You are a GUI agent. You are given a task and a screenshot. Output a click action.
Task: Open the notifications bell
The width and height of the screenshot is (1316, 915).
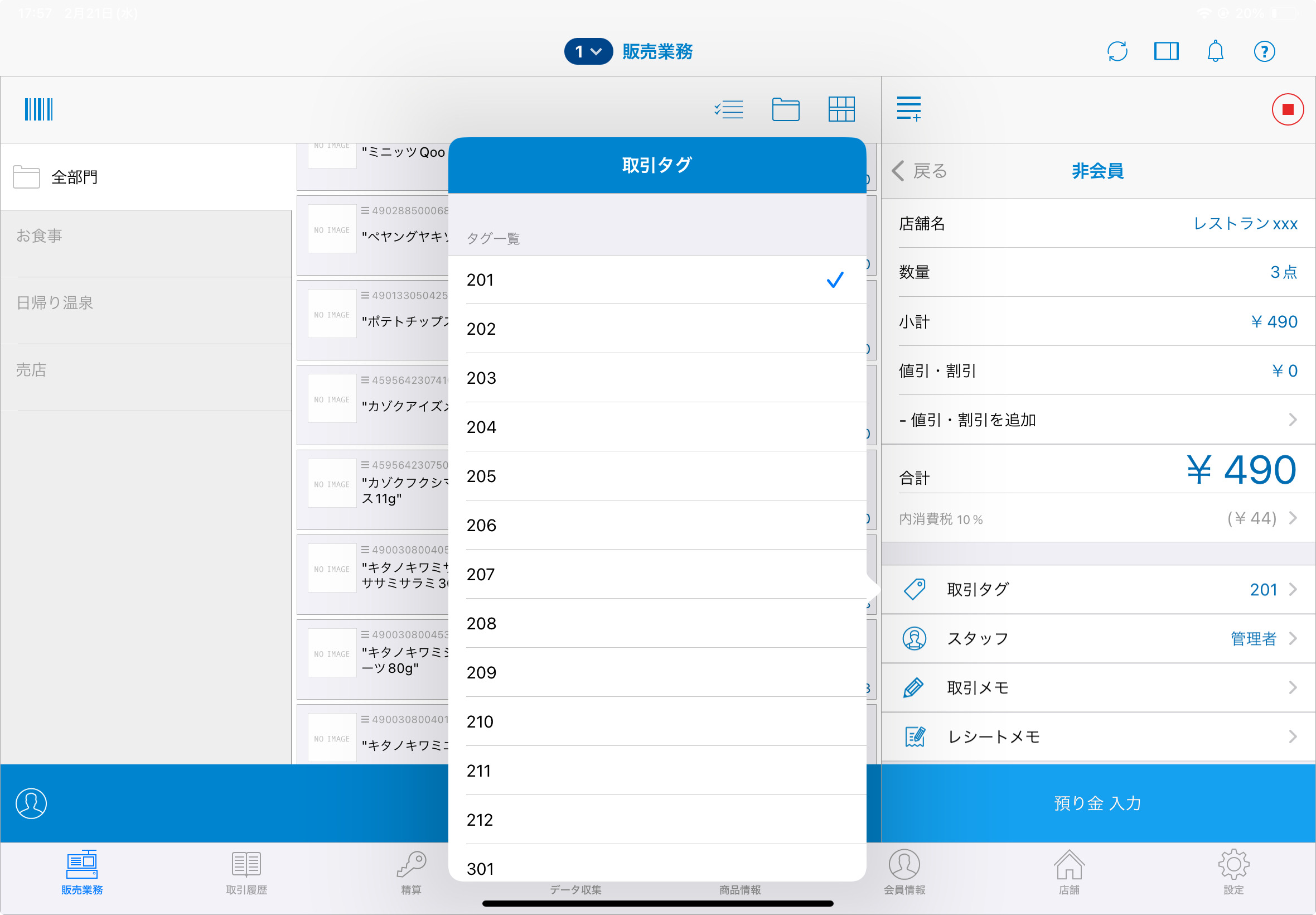coord(1215,51)
